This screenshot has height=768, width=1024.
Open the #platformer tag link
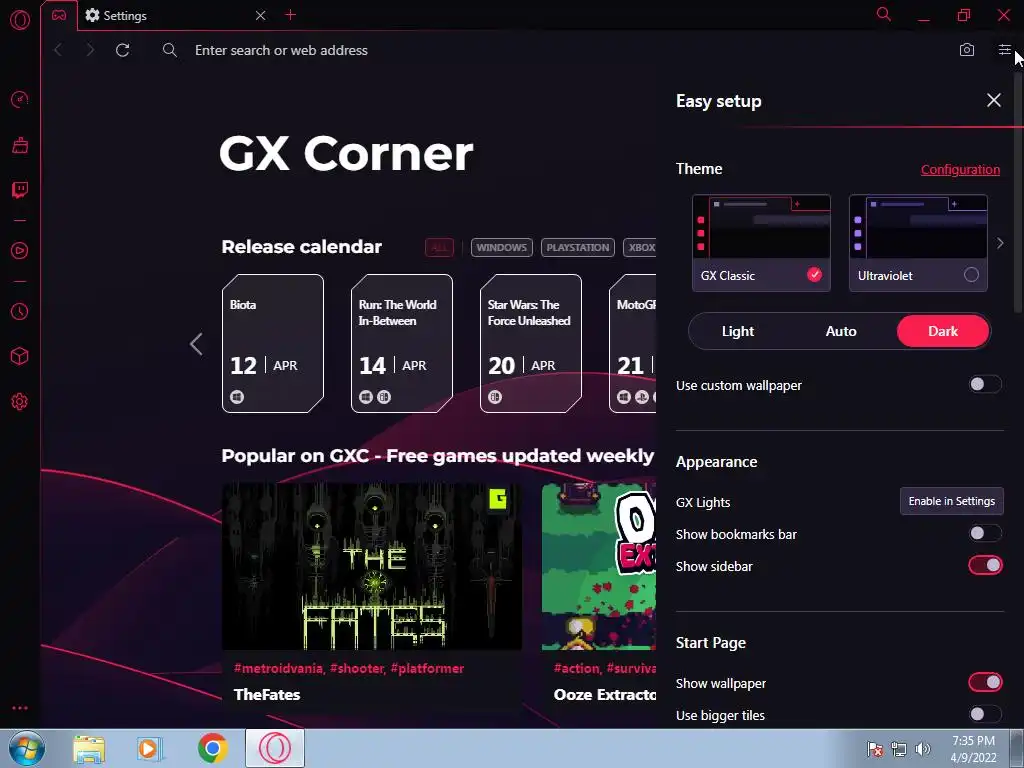427,668
